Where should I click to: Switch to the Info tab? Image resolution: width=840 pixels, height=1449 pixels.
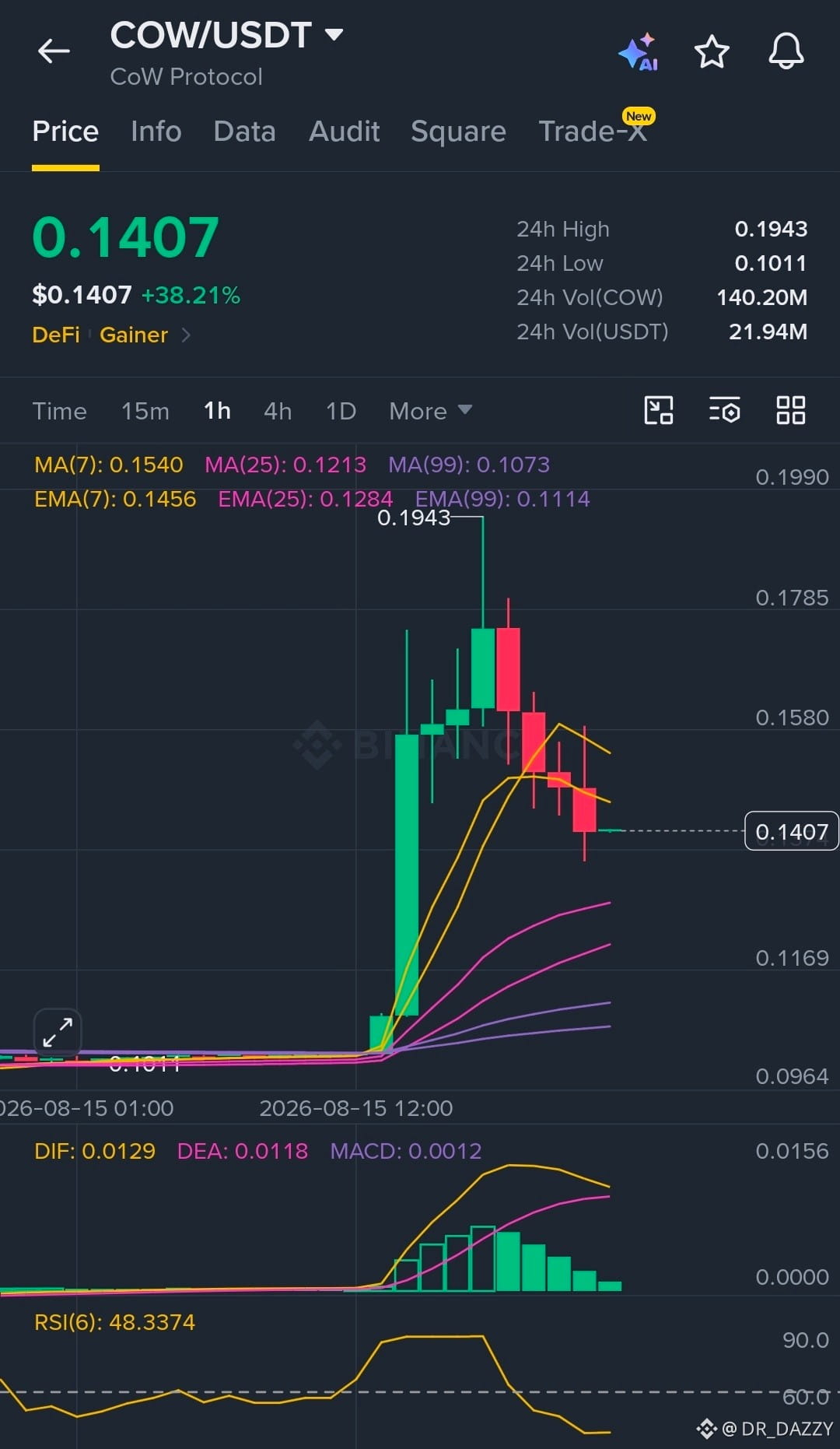pyautogui.click(x=156, y=132)
